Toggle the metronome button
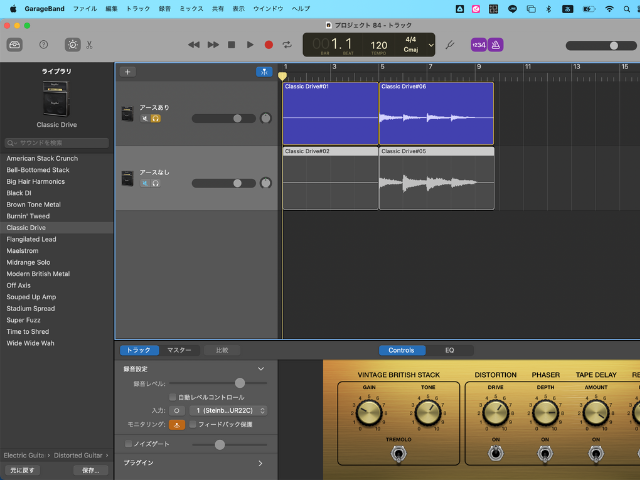 496,44
